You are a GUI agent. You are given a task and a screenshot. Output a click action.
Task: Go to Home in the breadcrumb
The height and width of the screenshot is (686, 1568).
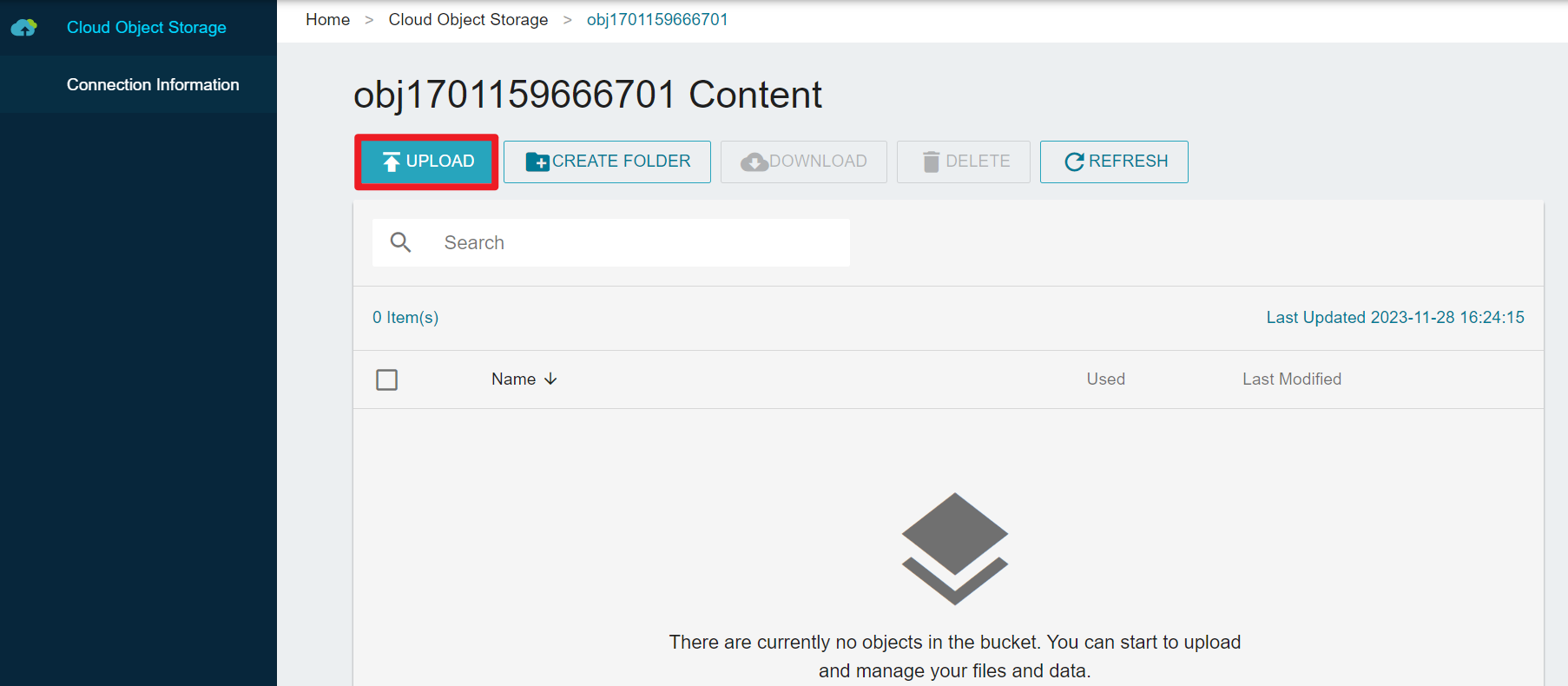point(327,20)
